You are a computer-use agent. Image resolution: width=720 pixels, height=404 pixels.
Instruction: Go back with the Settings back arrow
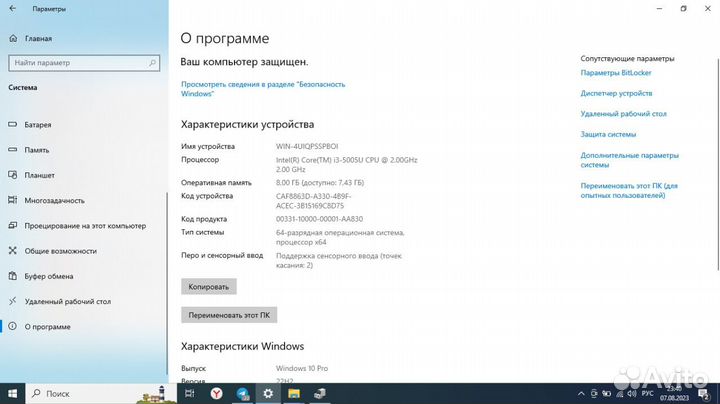tap(12, 8)
